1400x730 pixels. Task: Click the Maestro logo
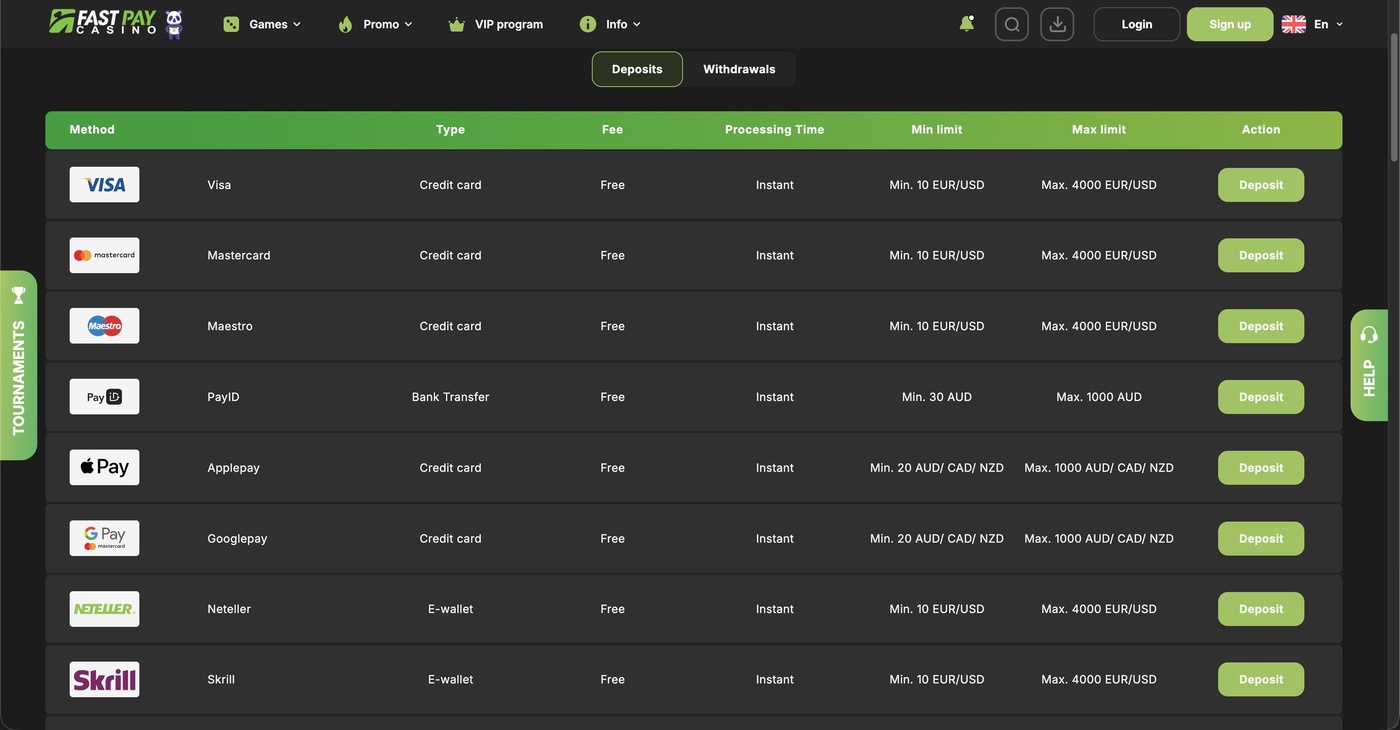(105, 326)
